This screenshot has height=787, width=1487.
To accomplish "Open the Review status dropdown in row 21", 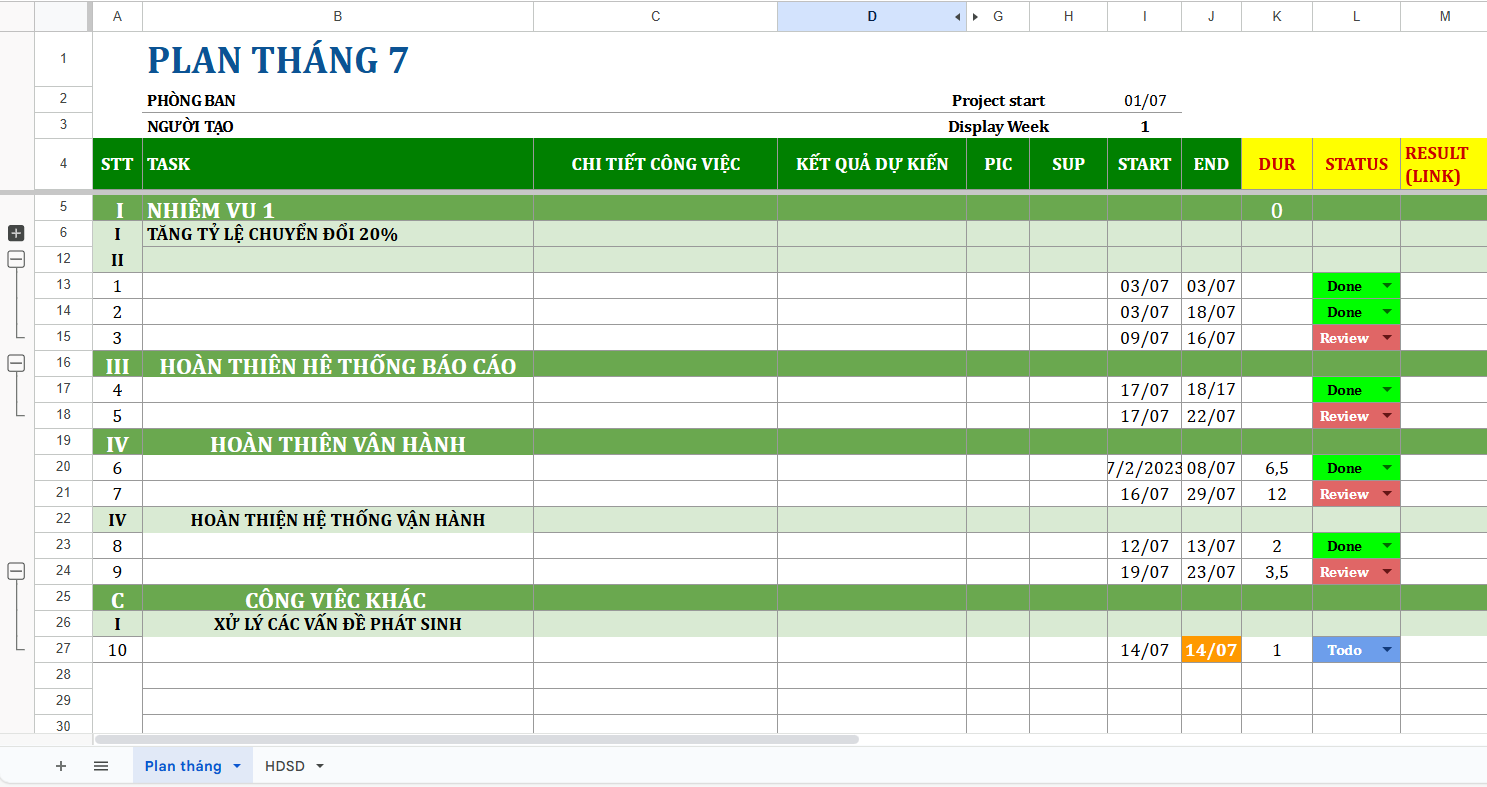I will pyautogui.click(x=1386, y=494).
